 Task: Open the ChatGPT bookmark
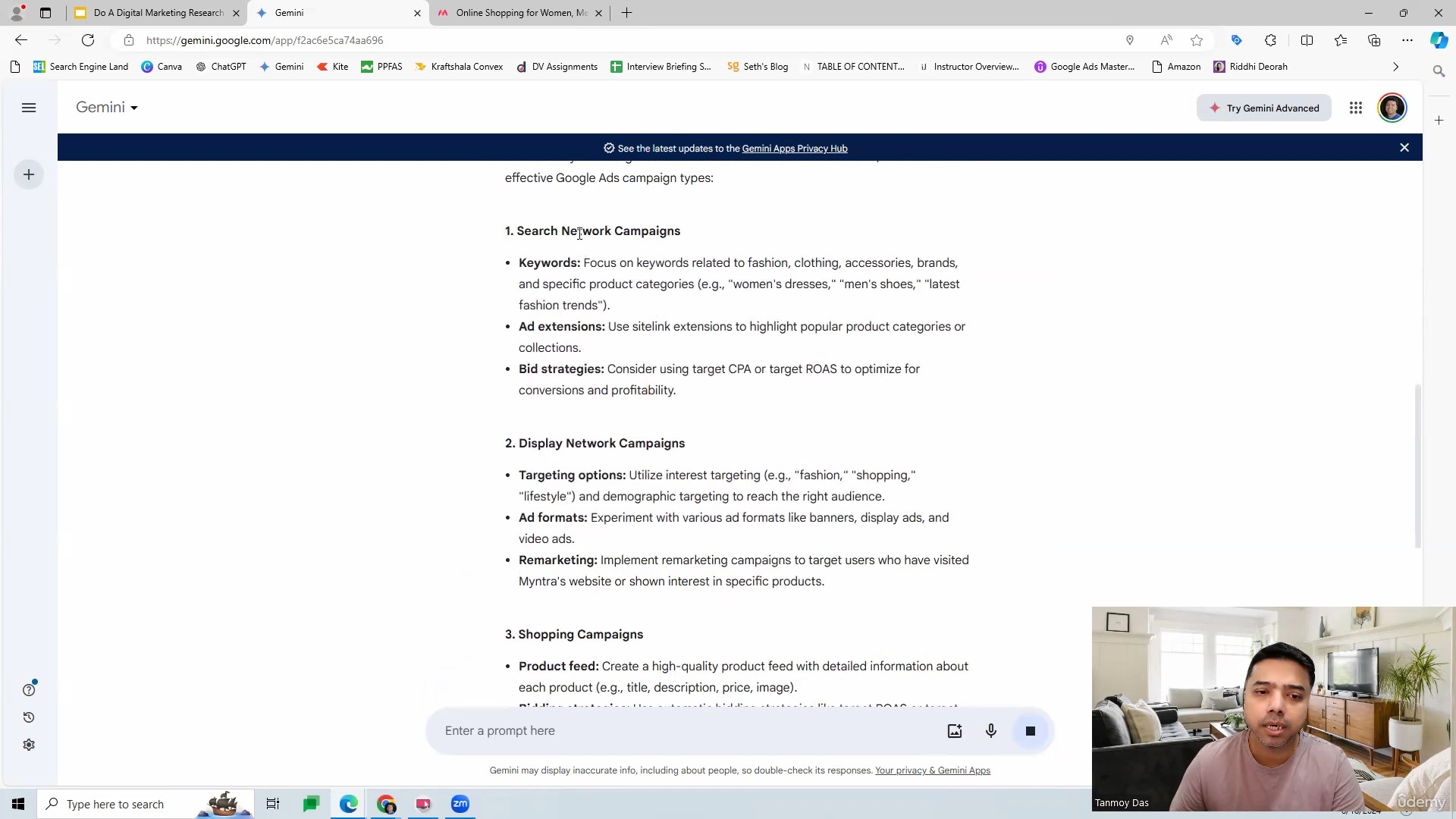click(221, 67)
